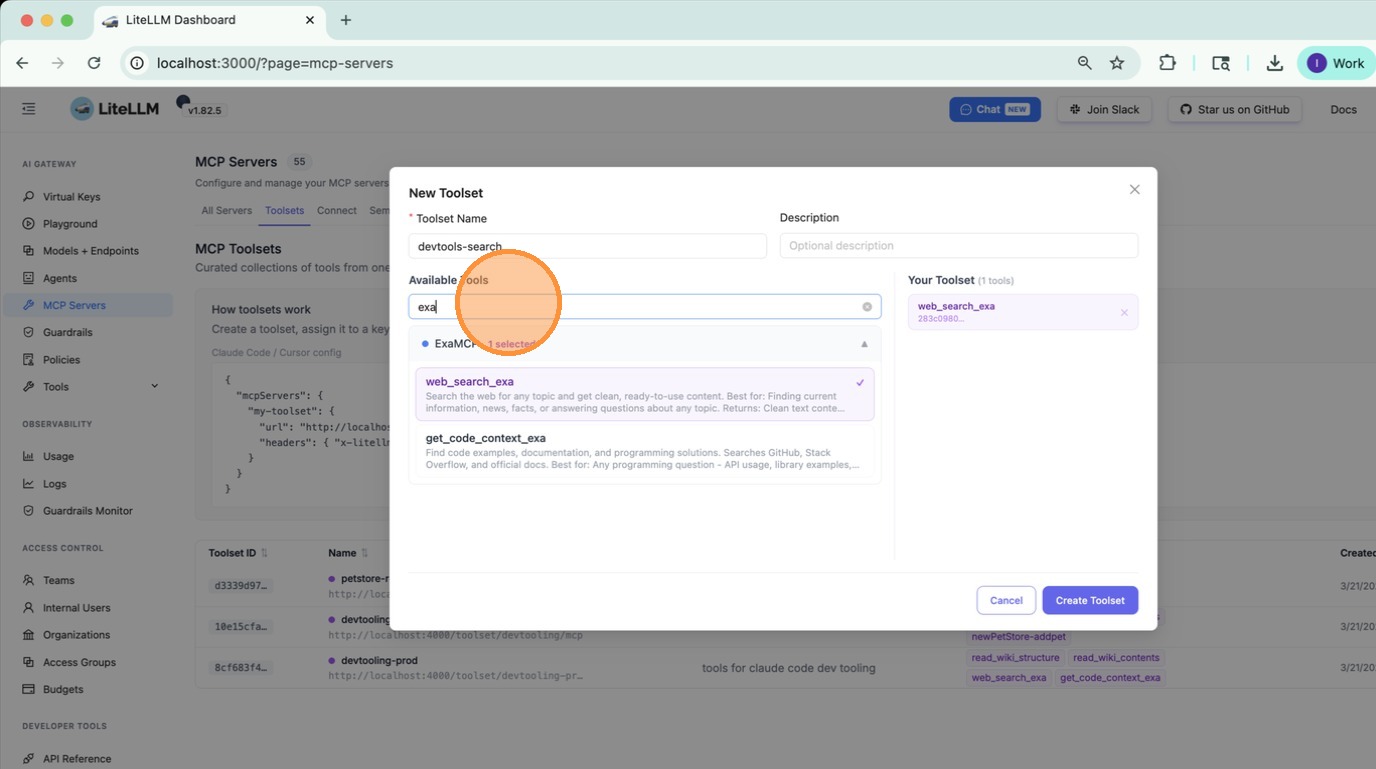1376x769 pixels.
Task: Click the newPetStore-addpet tag
Action: point(1019,636)
